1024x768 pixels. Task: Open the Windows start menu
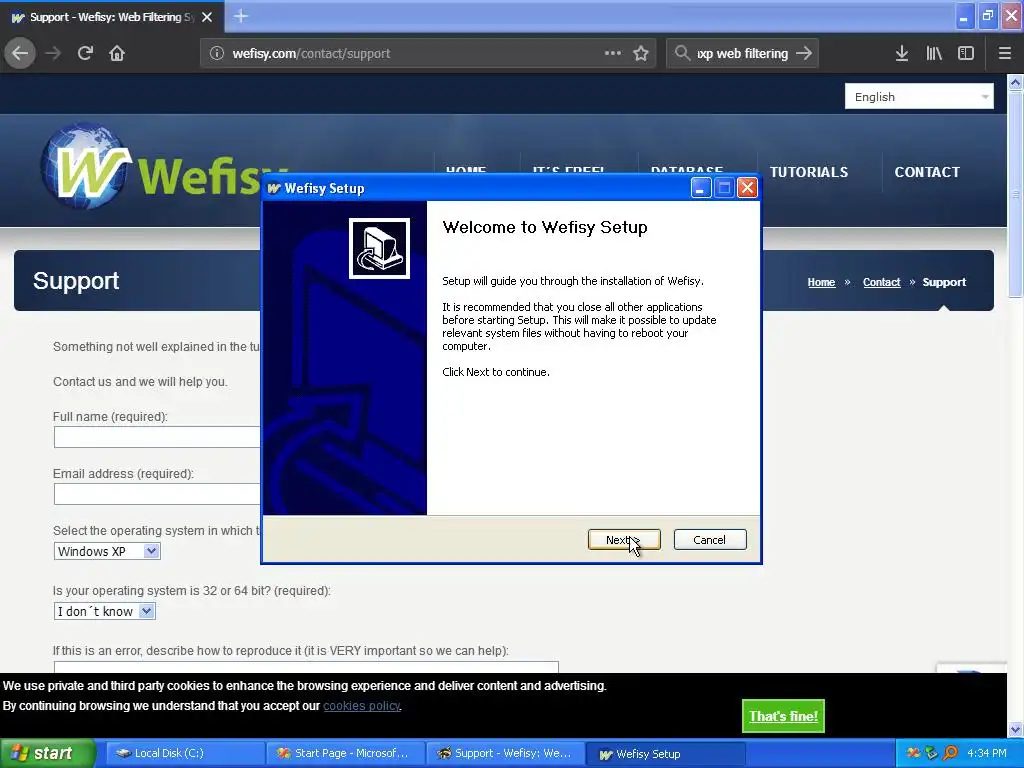click(47, 753)
